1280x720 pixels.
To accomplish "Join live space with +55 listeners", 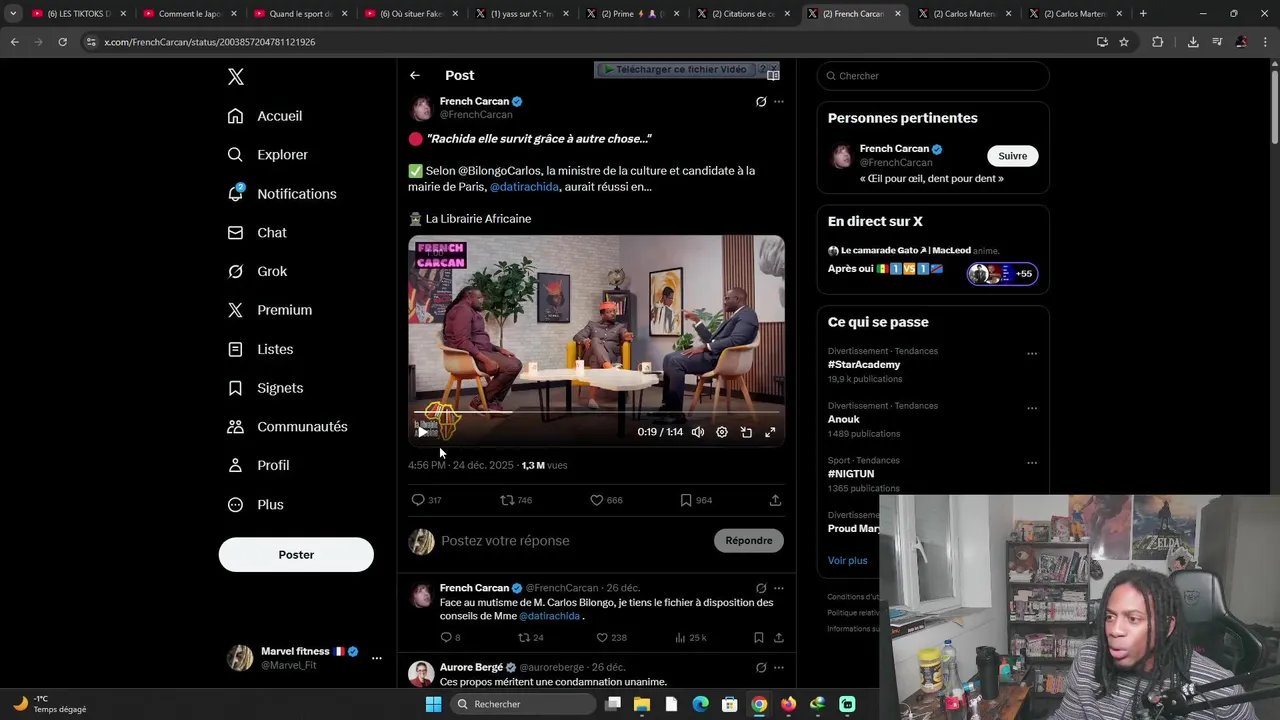I will 1002,274.
